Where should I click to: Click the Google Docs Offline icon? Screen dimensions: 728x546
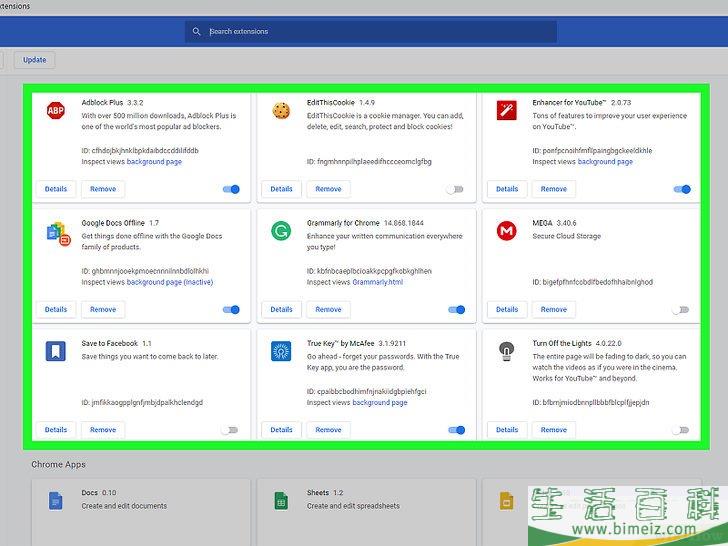[58, 234]
